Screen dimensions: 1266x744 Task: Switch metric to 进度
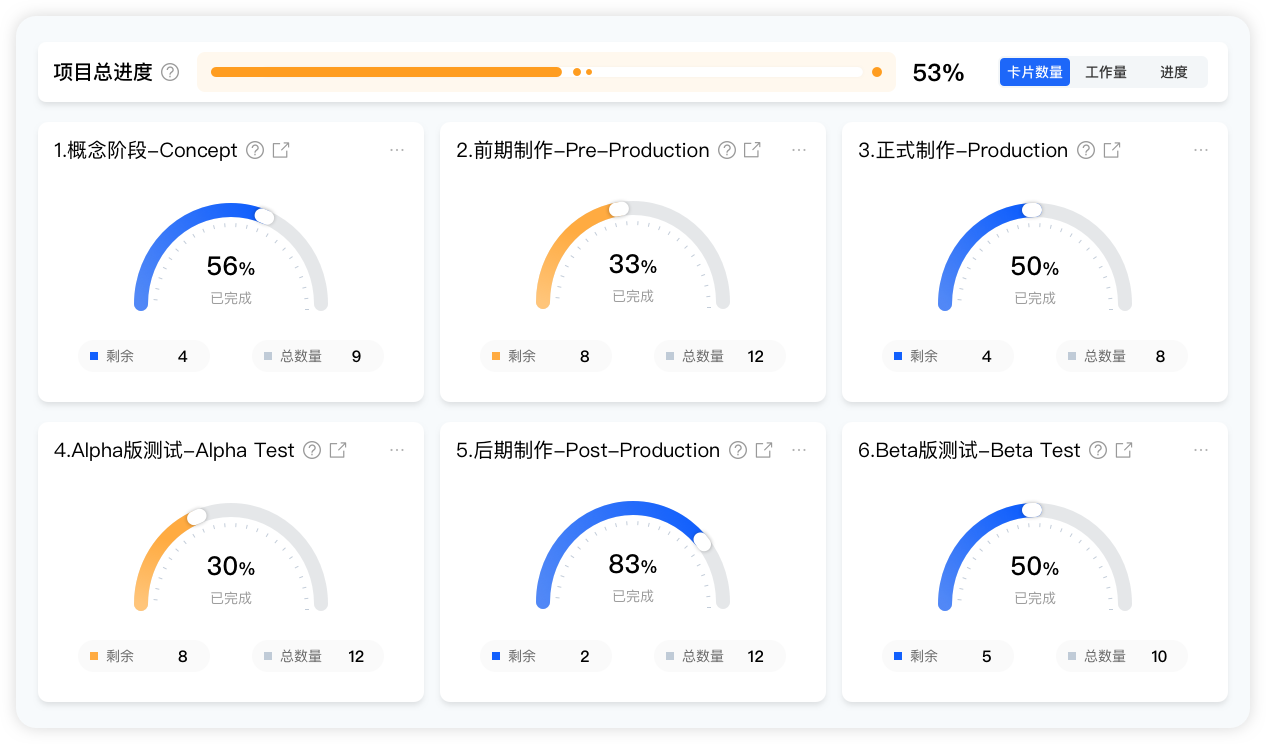click(x=1174, y=72)
